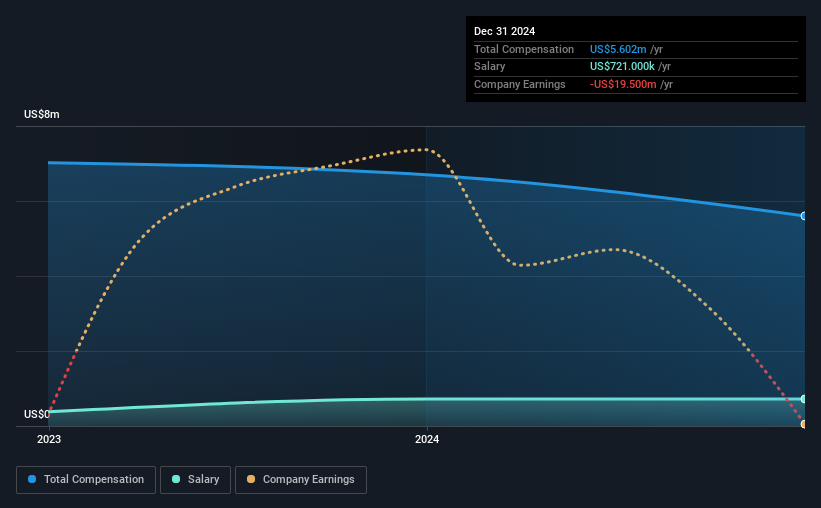821x508 pixels.
Task: Click the 2024 x-axis label
Action: pos(427,439)
